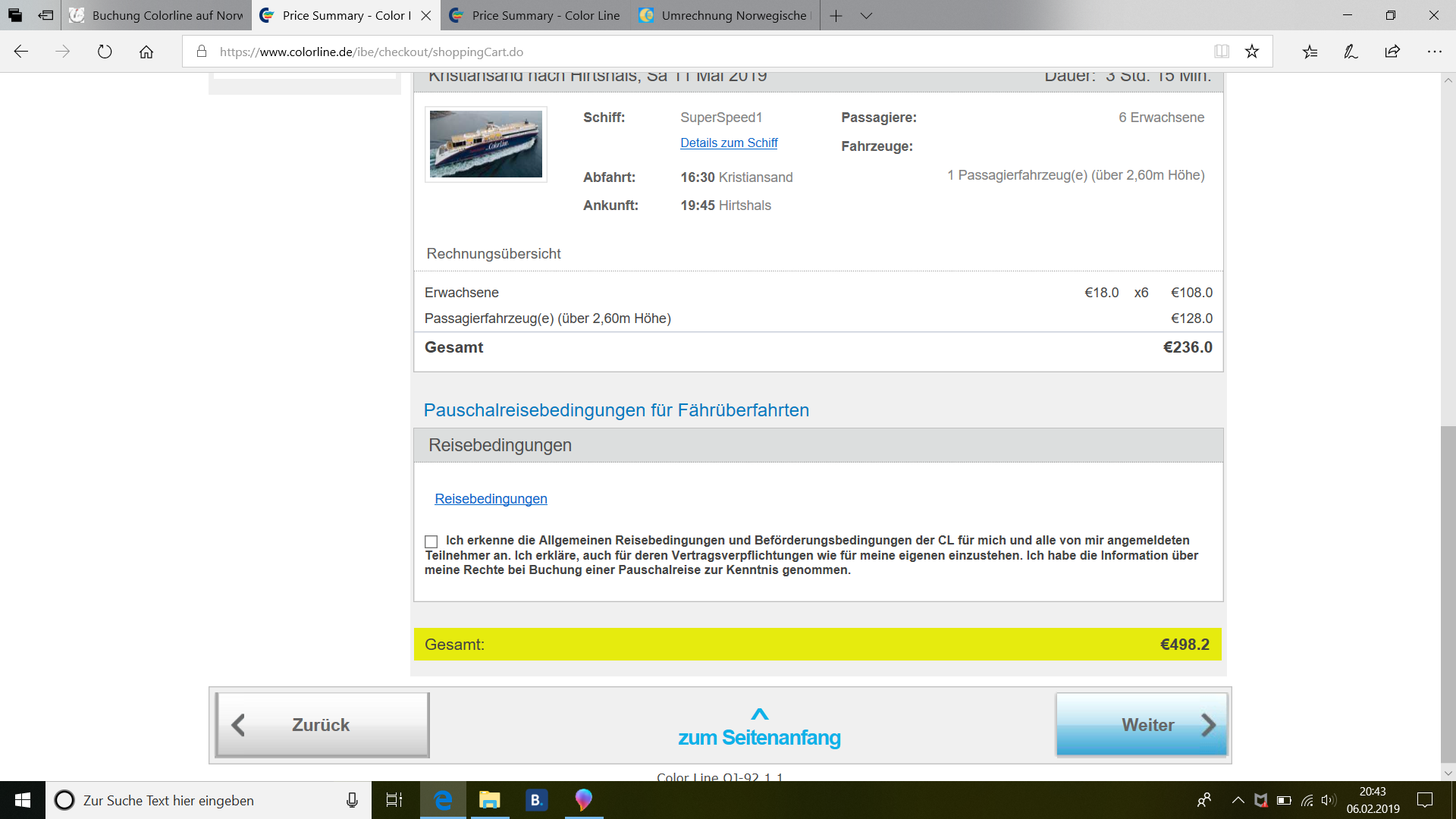Viewport: 1456px width, 819px height.
Task: Click the Reisebedingungen hyperlink
Action: tap(491, 499)
